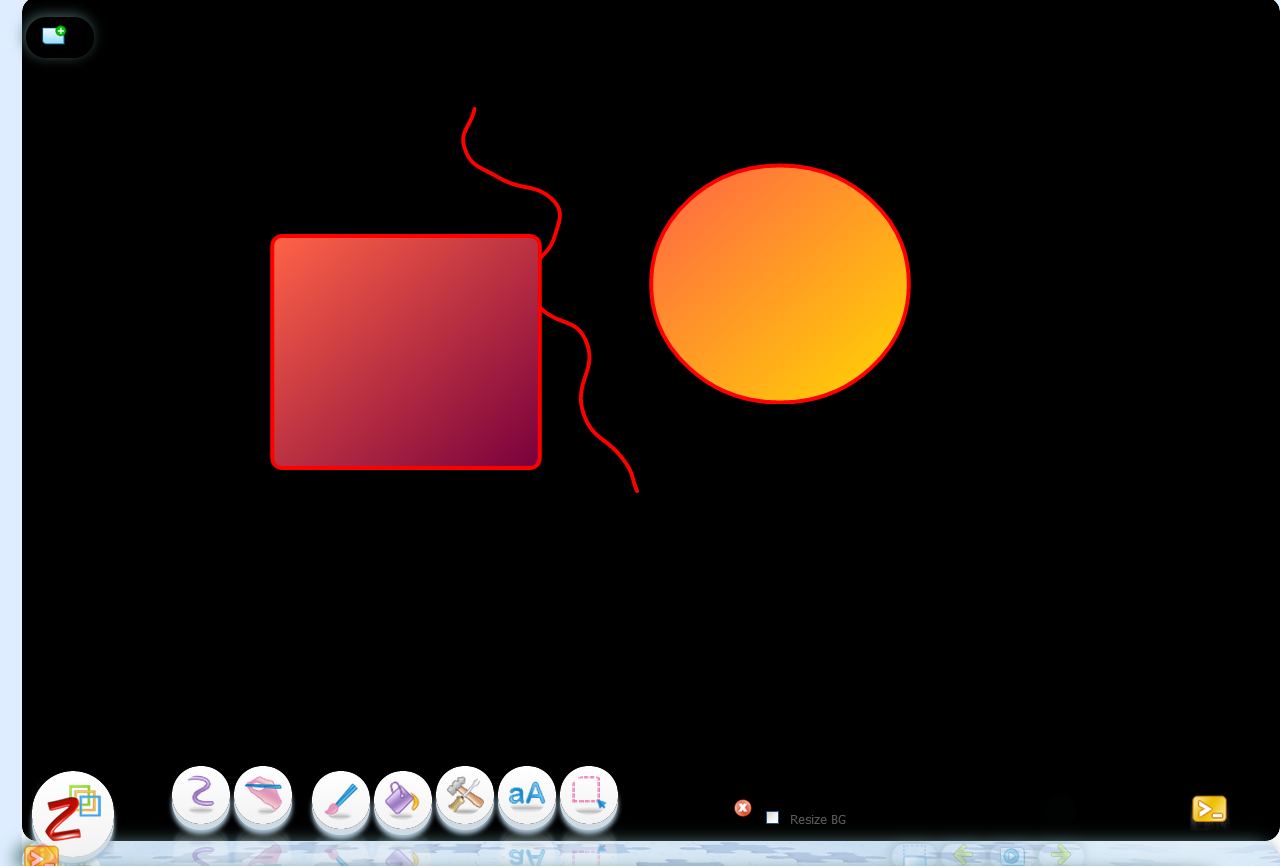Select the red gradient square on canvas

pyautogui.click(x=405, y=352)
